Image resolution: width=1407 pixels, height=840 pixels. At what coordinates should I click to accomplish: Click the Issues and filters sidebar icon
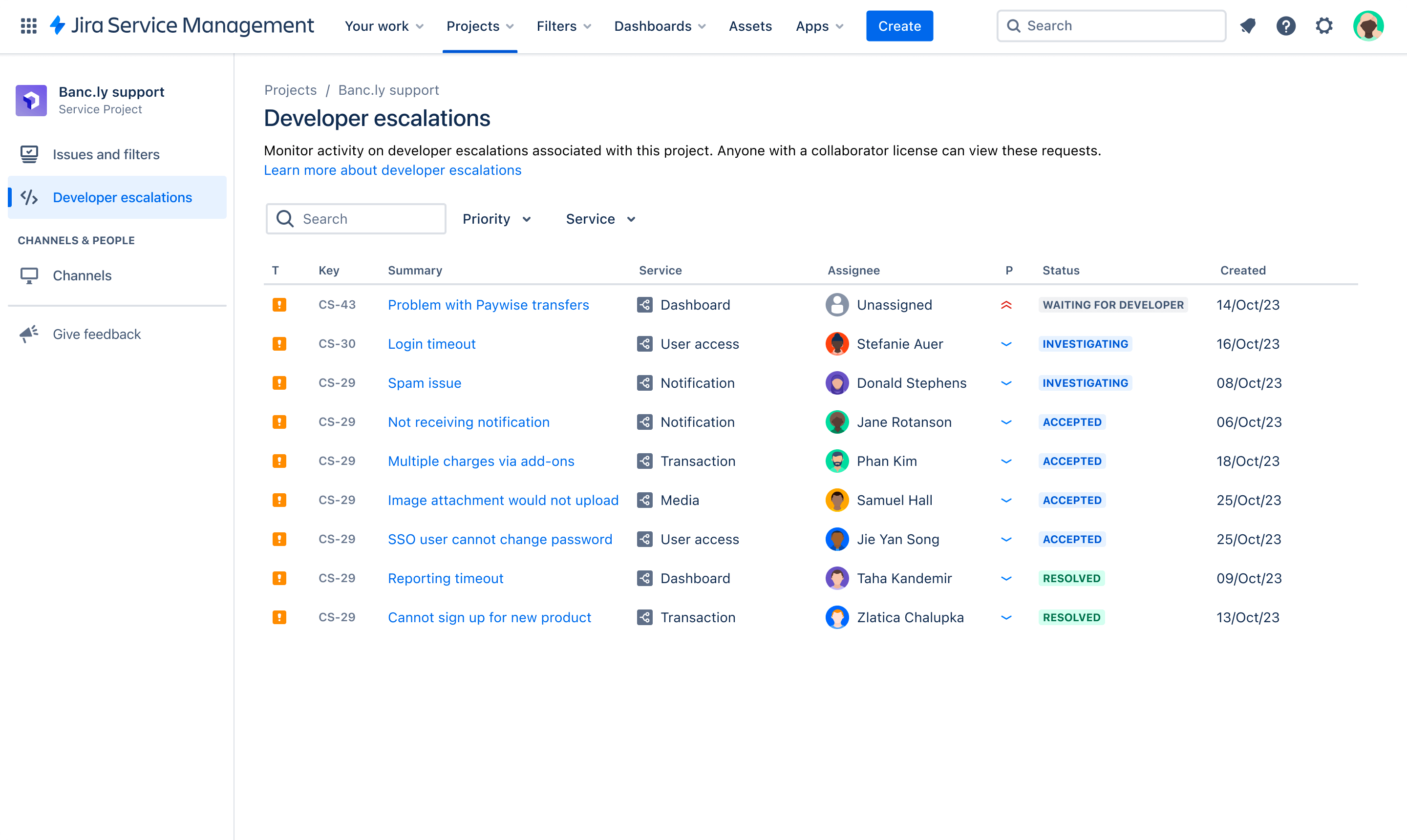point(29,154)
